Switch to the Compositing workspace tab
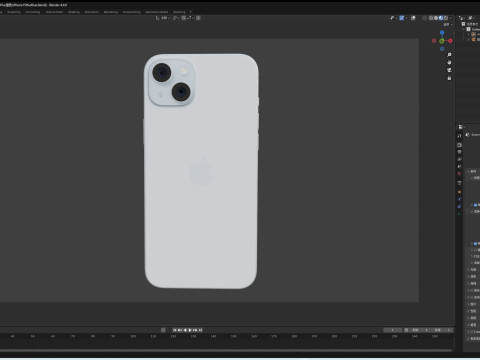Viewport: 480px width, 360px height. coord(132,12)
